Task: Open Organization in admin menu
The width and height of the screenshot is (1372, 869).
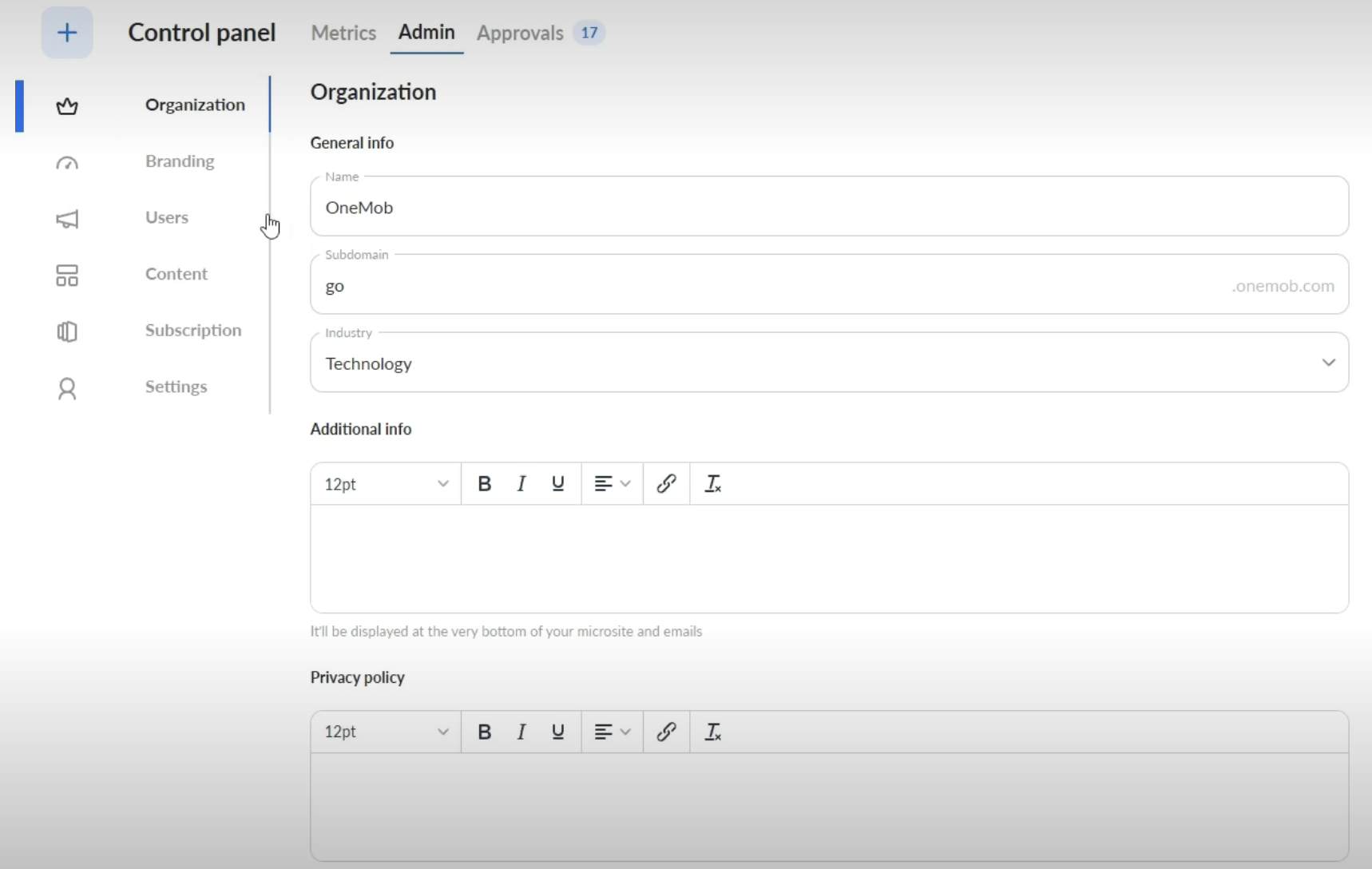Action: point(195,105)
